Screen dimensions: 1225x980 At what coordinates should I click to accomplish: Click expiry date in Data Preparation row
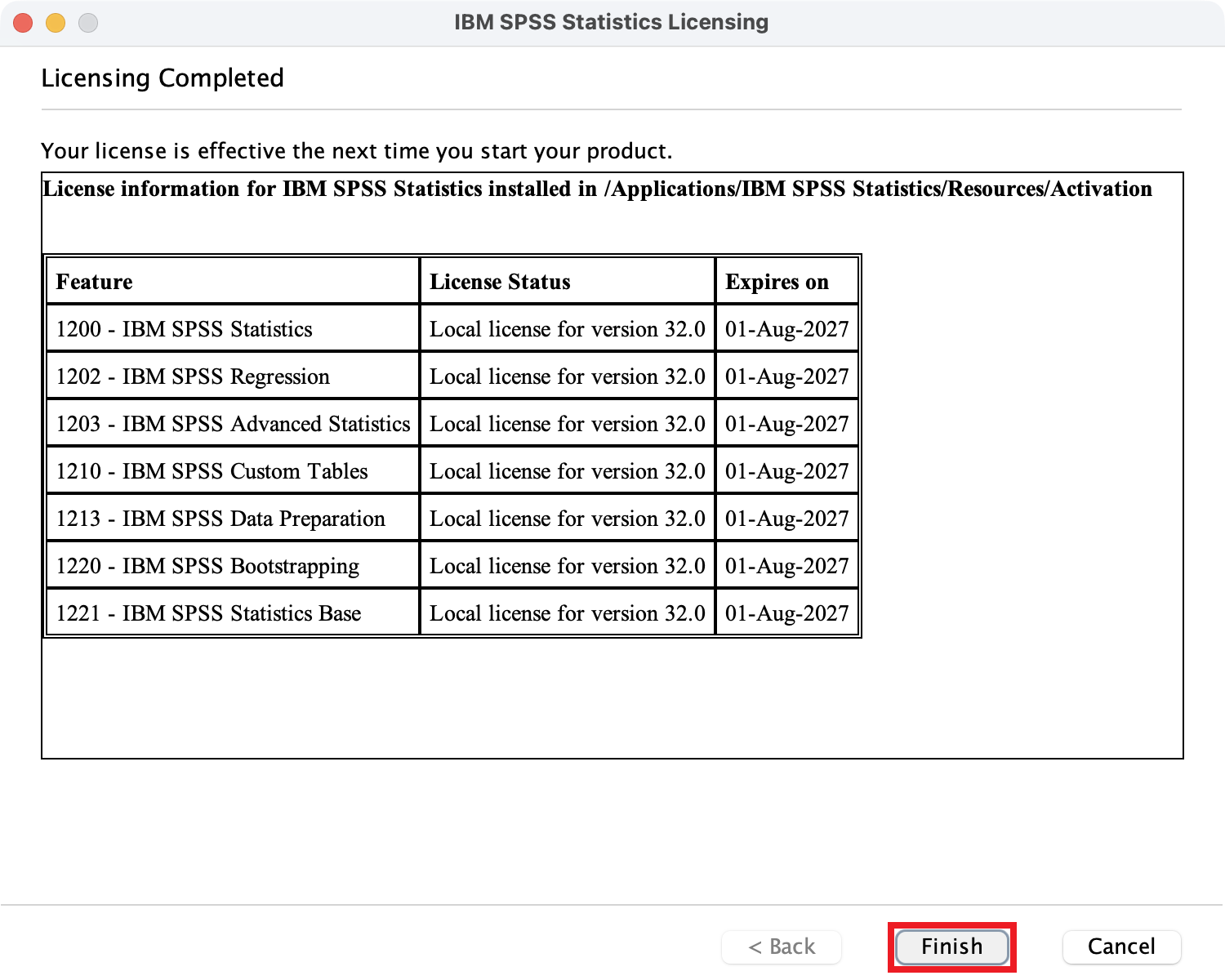tap(787, 519)
